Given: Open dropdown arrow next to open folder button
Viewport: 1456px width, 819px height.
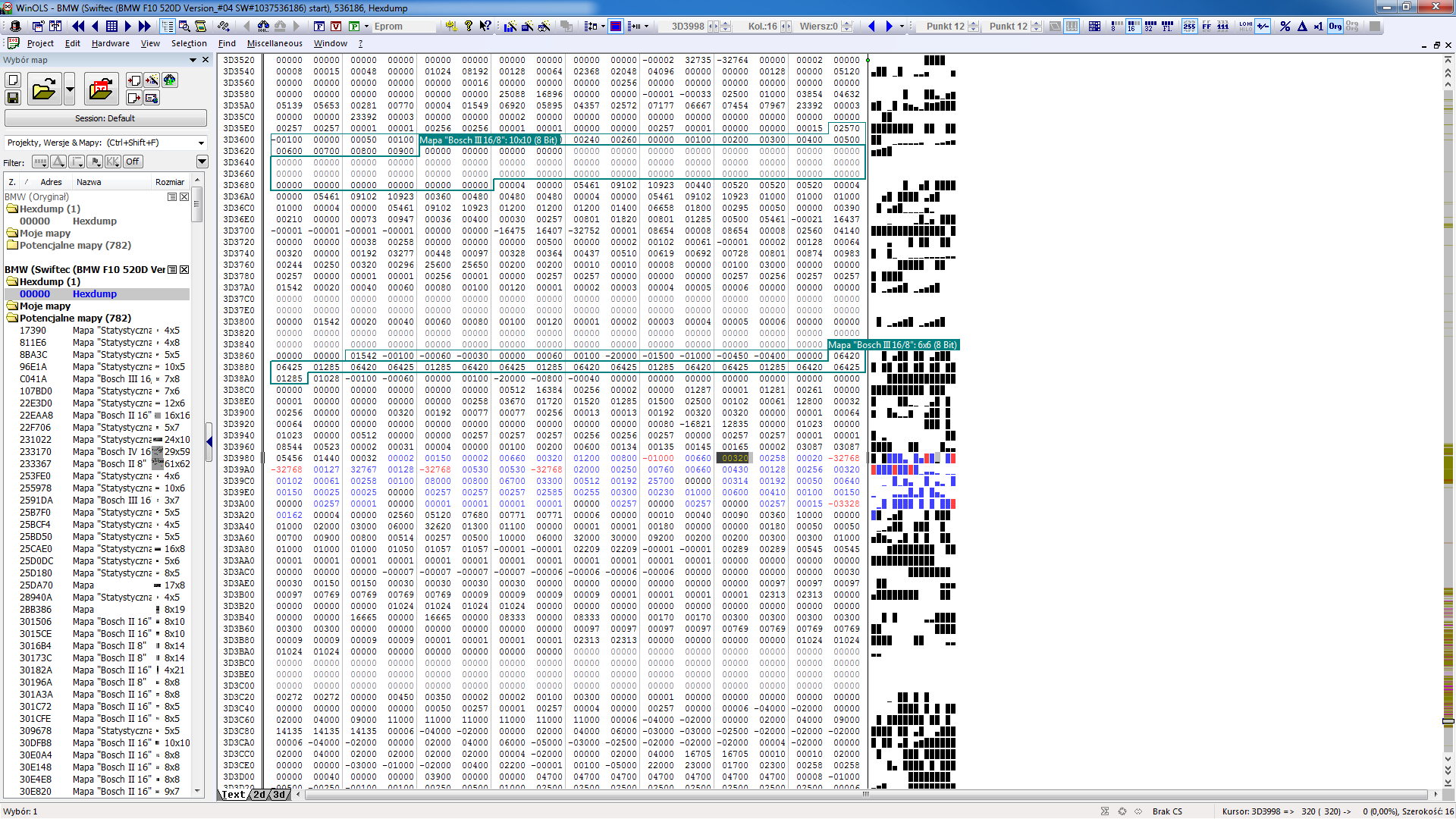Looking at the screenshot, I should [70, 90].
